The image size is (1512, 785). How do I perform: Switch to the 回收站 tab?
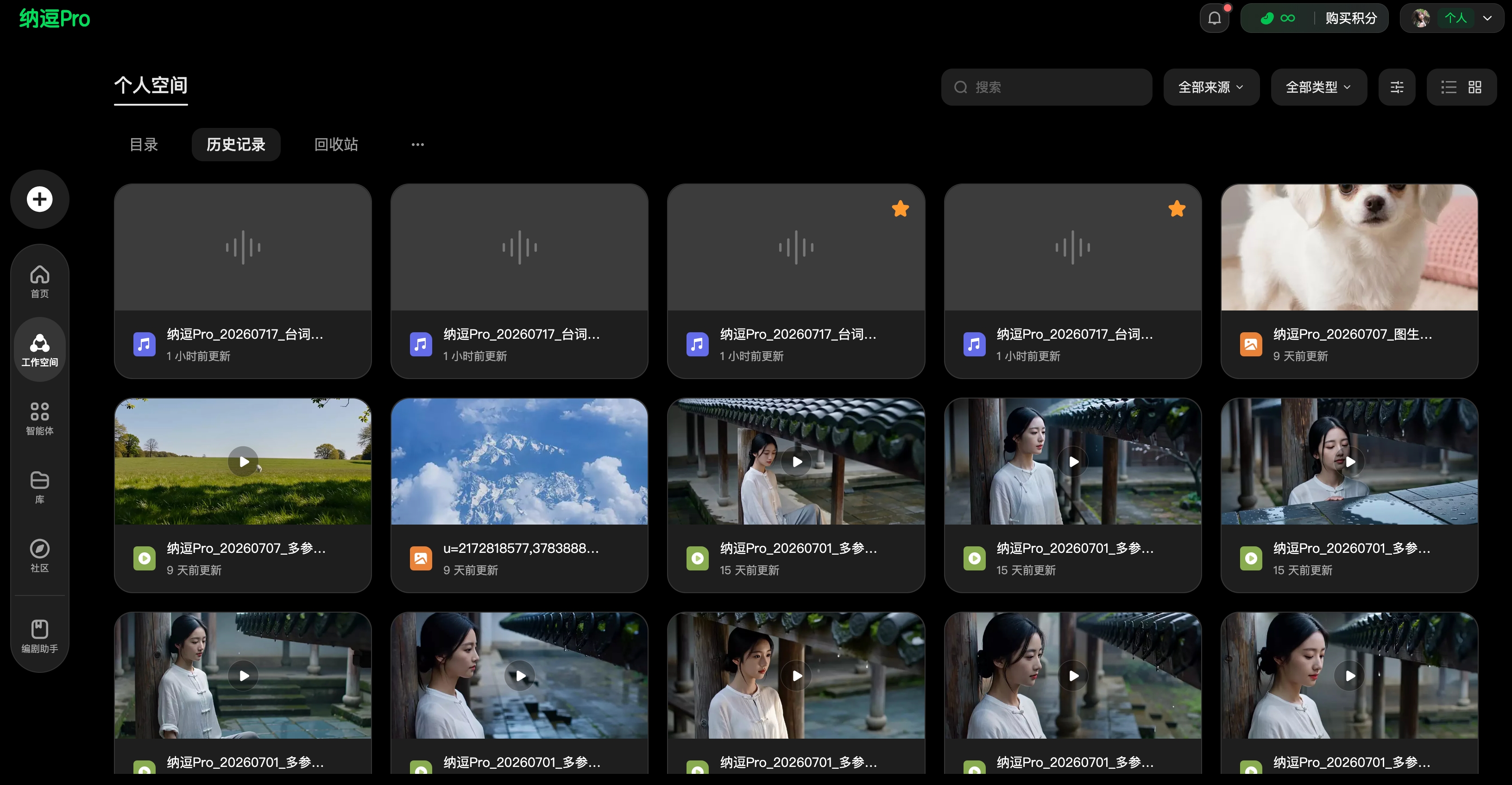(x=336, y=145)
